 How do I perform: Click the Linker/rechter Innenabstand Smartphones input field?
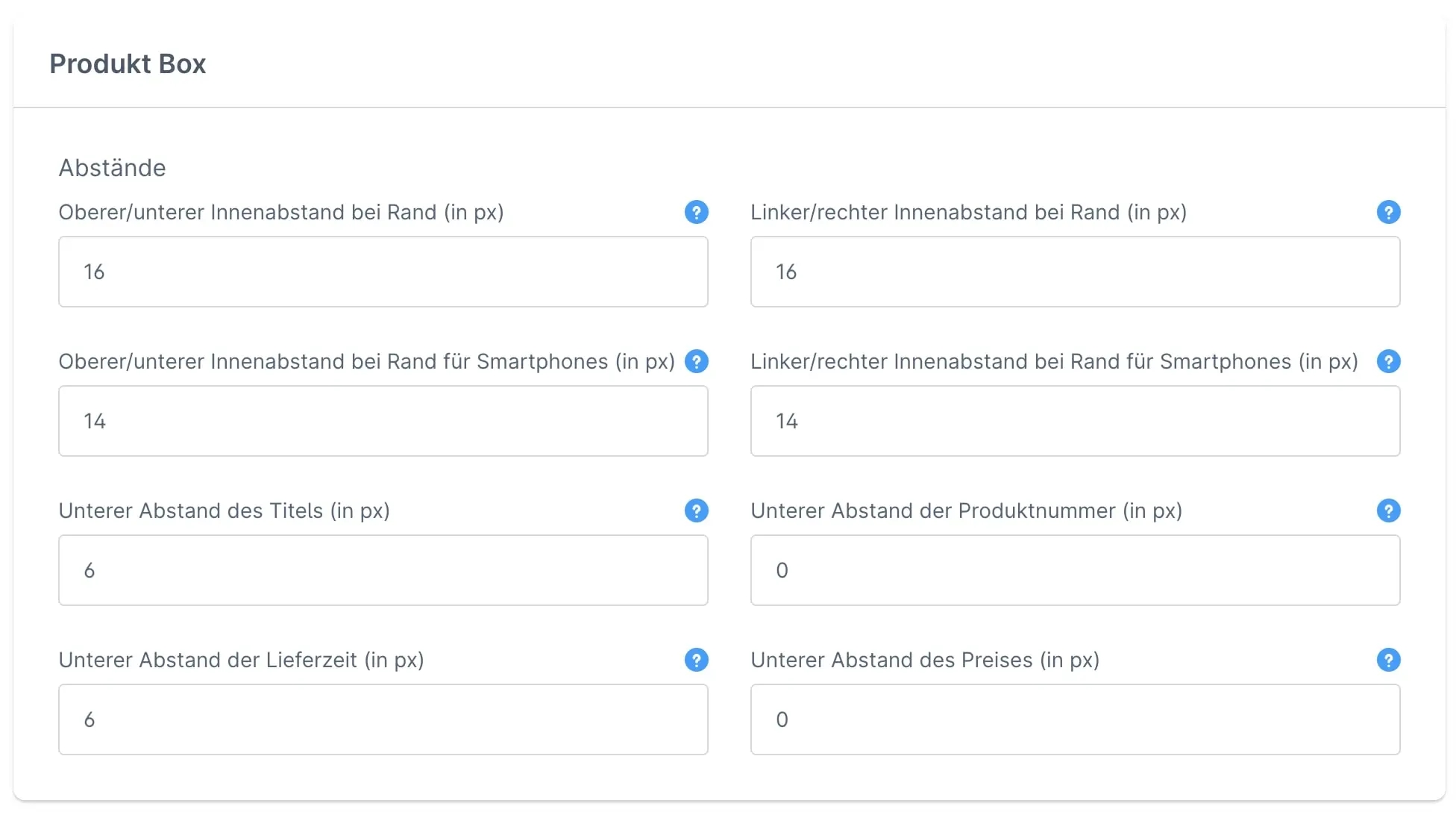pyautogui.click(x=1075, y=421)
